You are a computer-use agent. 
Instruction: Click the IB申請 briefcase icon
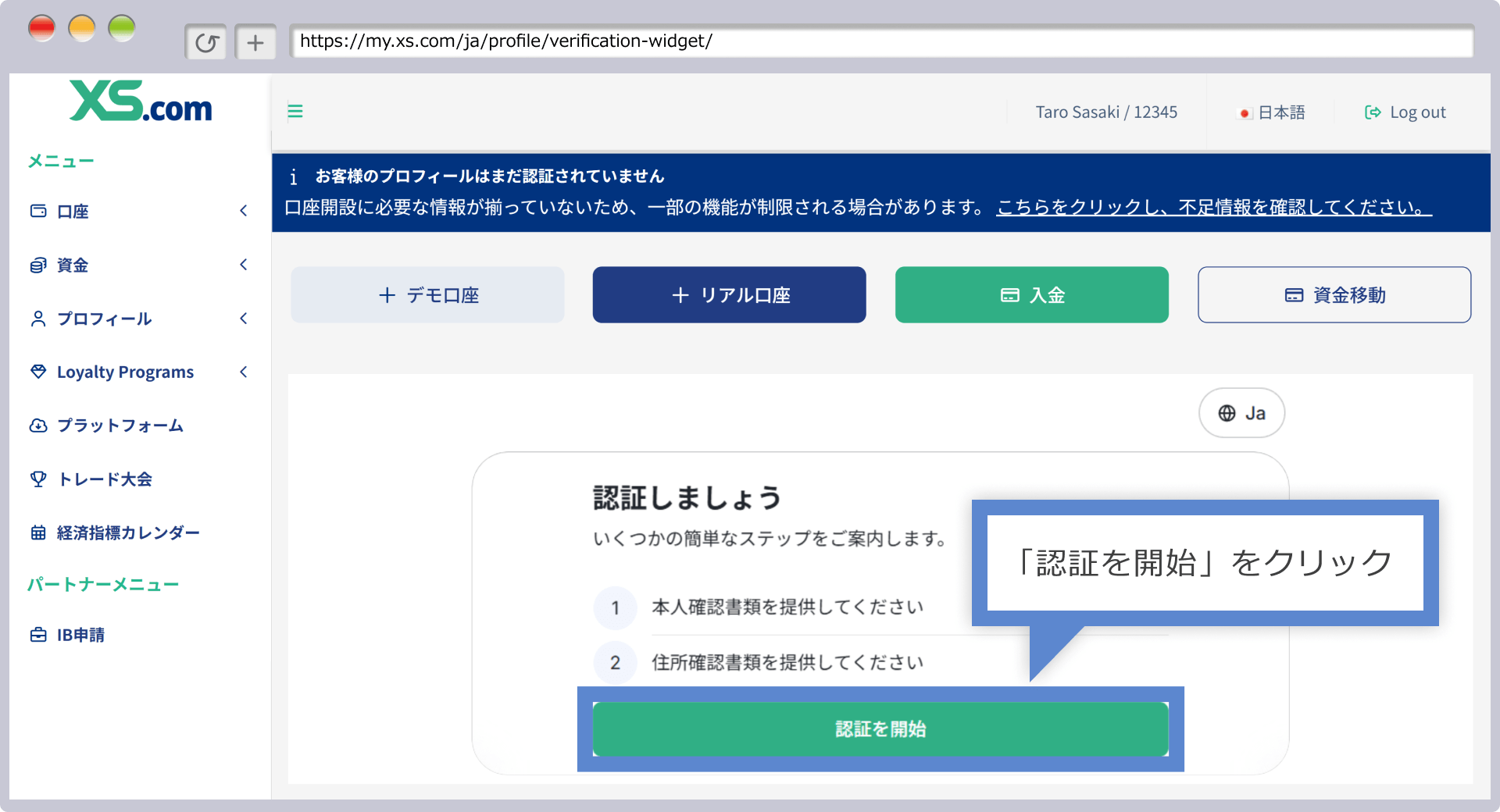coord(38,635)
